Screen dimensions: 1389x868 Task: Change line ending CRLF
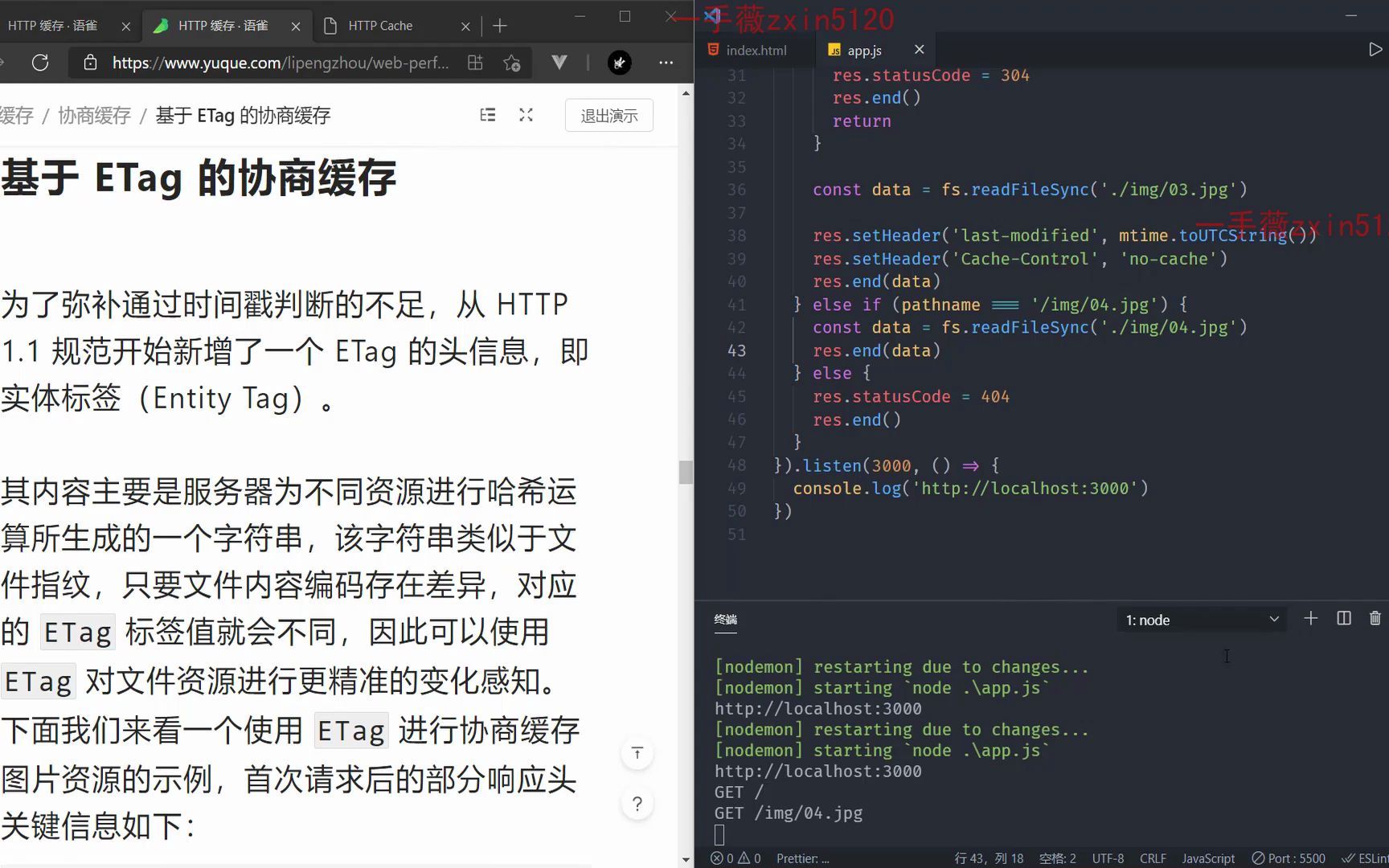click(1153, 858)
